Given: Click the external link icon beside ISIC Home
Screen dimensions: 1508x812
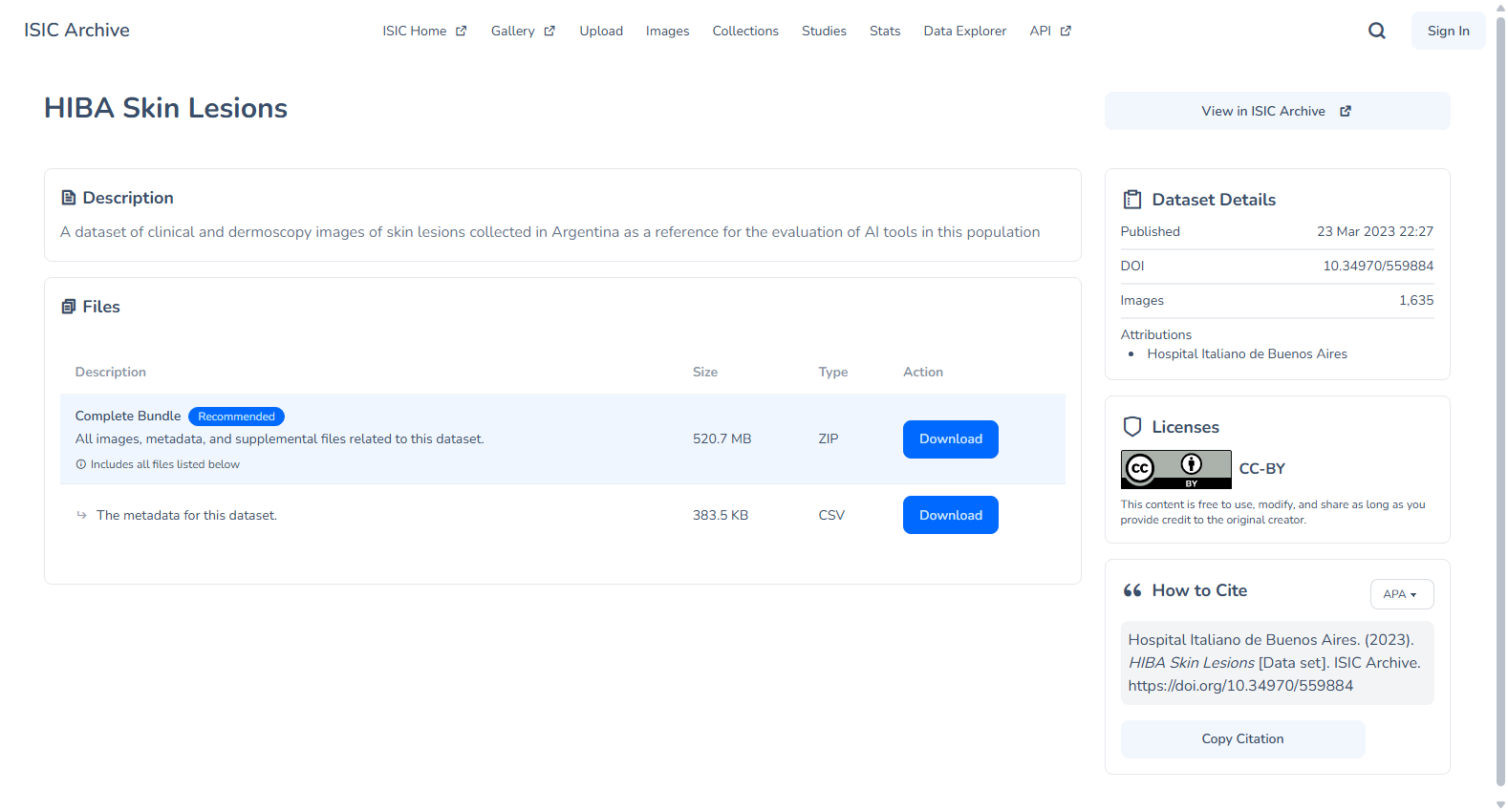Looking at the screenshot, I should tap(462, 31).
